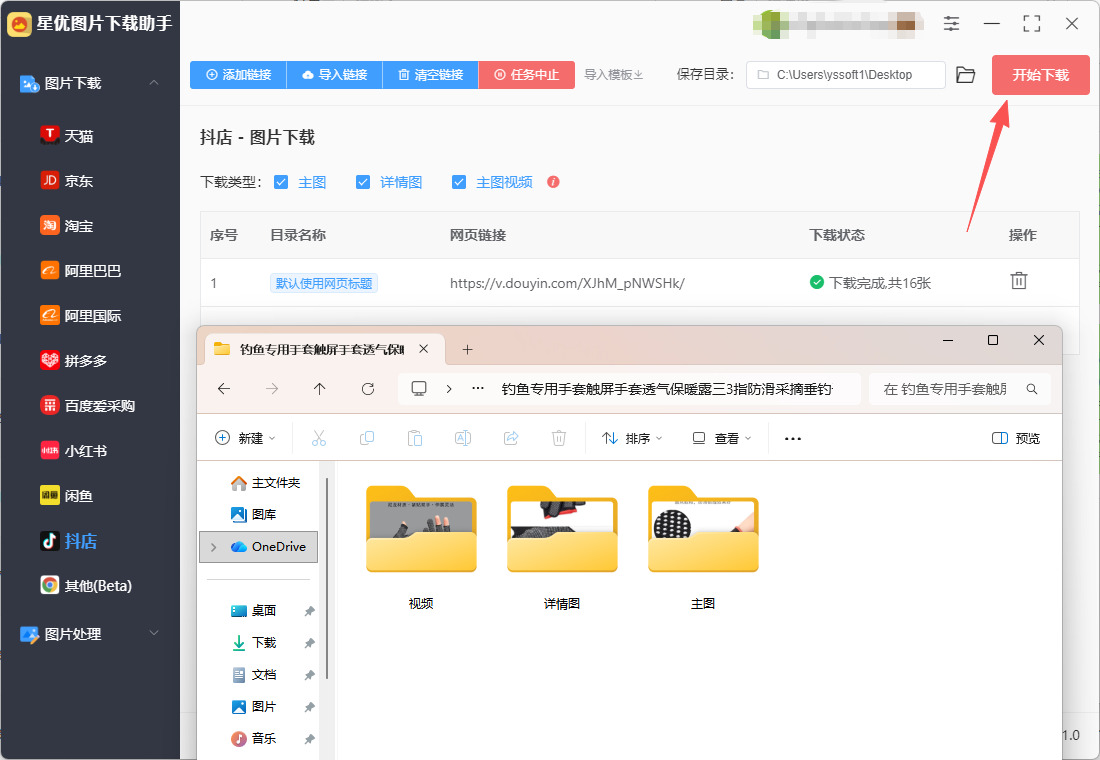Toggle the 详情图 checkbox
The height and width of the screenshot is (760, 1100).
pyautogui.click(x=363, y=182)
